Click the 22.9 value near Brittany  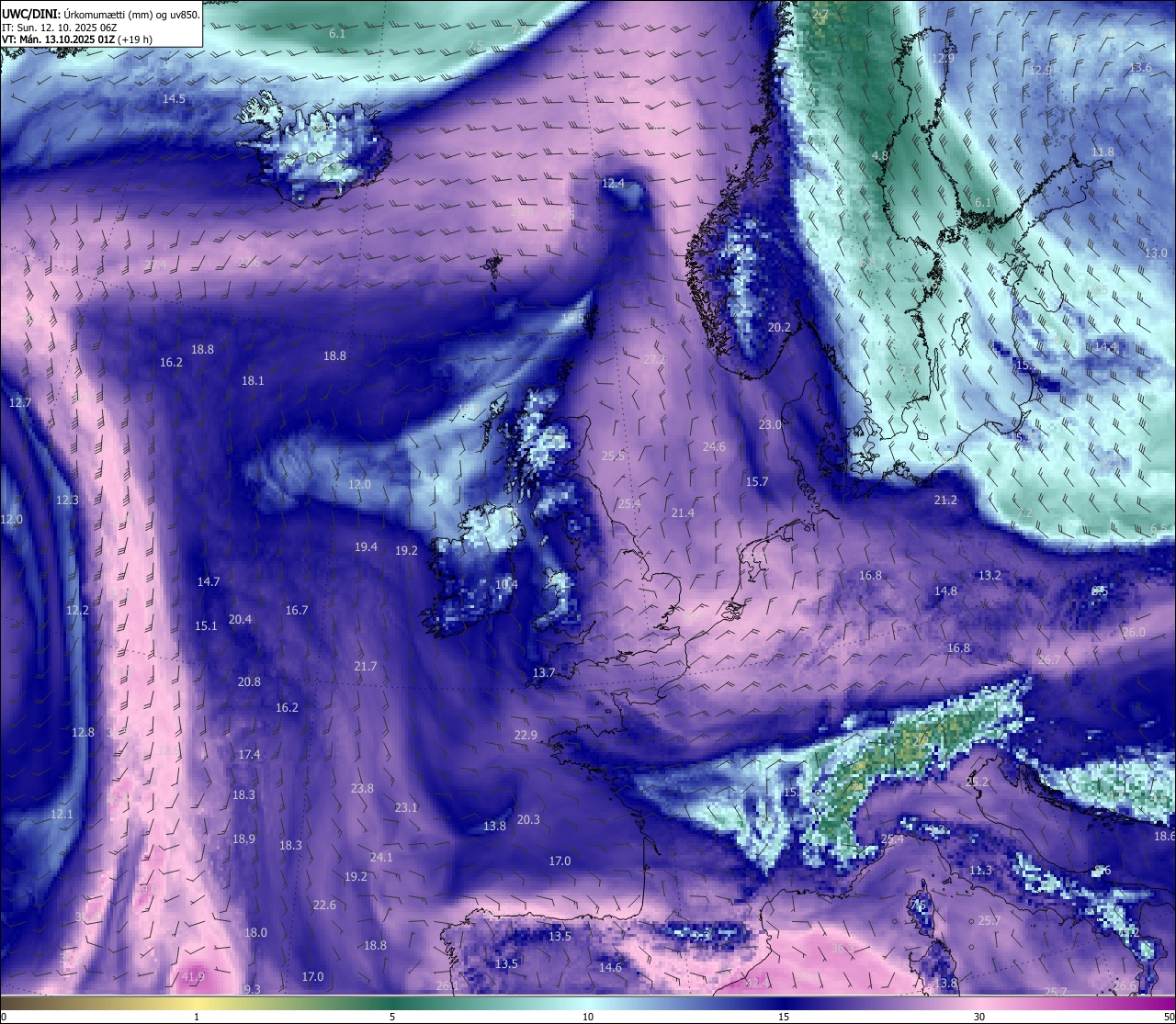[x=526, y=735]
